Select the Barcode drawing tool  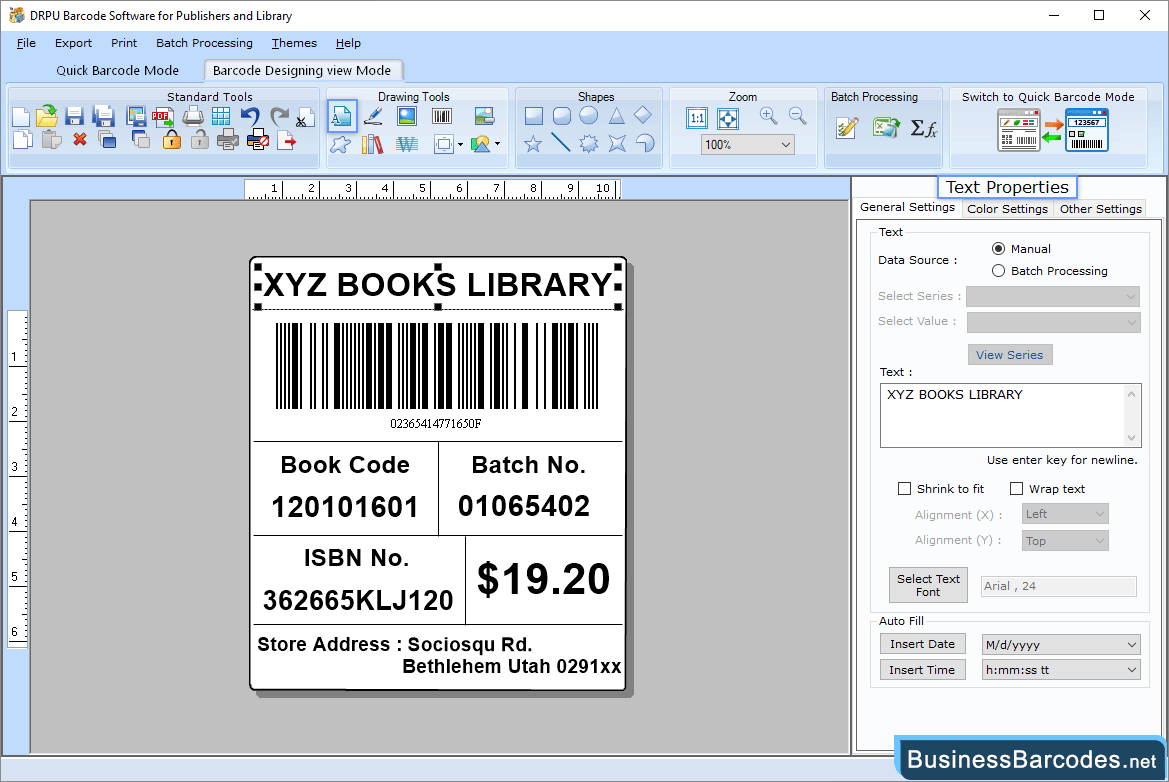442,116
